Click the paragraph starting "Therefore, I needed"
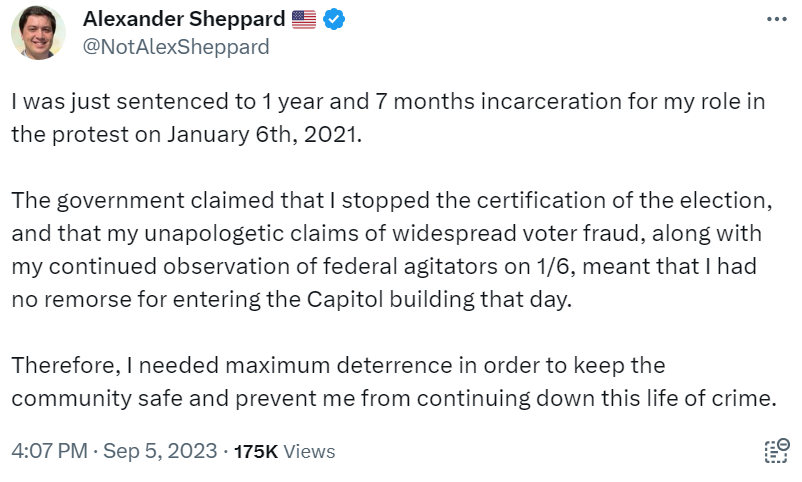The height and width of the screenshot is (482, 802). point(390,381)
